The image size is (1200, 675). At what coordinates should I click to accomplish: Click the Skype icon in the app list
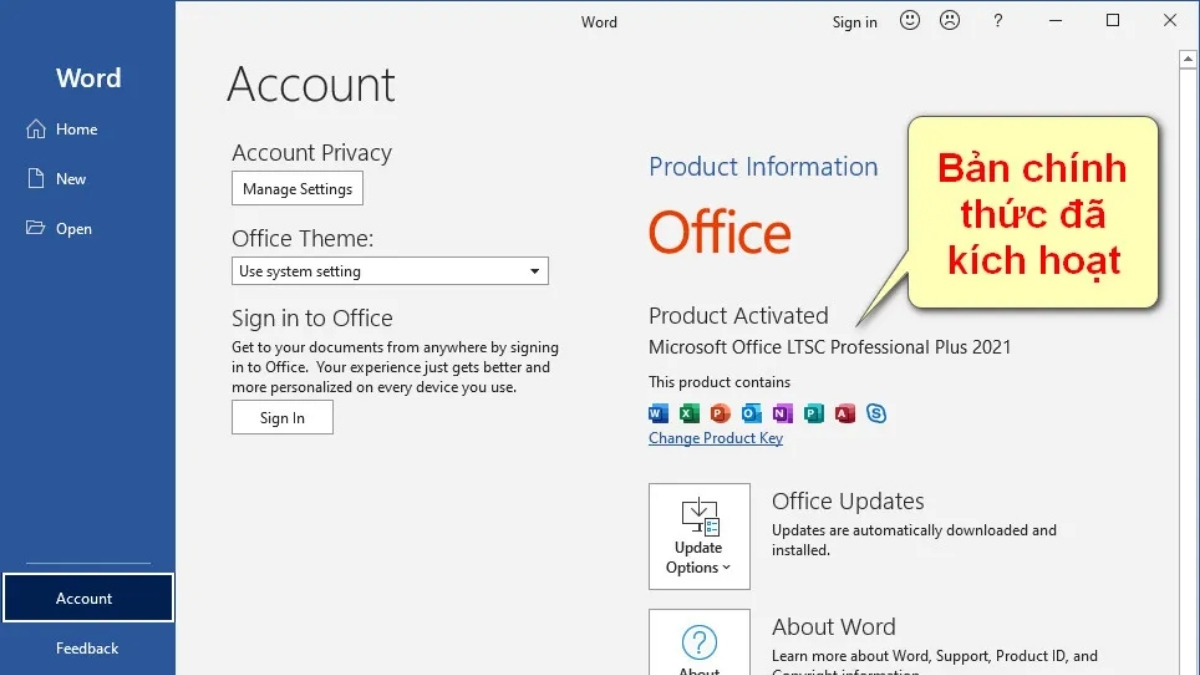[877, 413]
